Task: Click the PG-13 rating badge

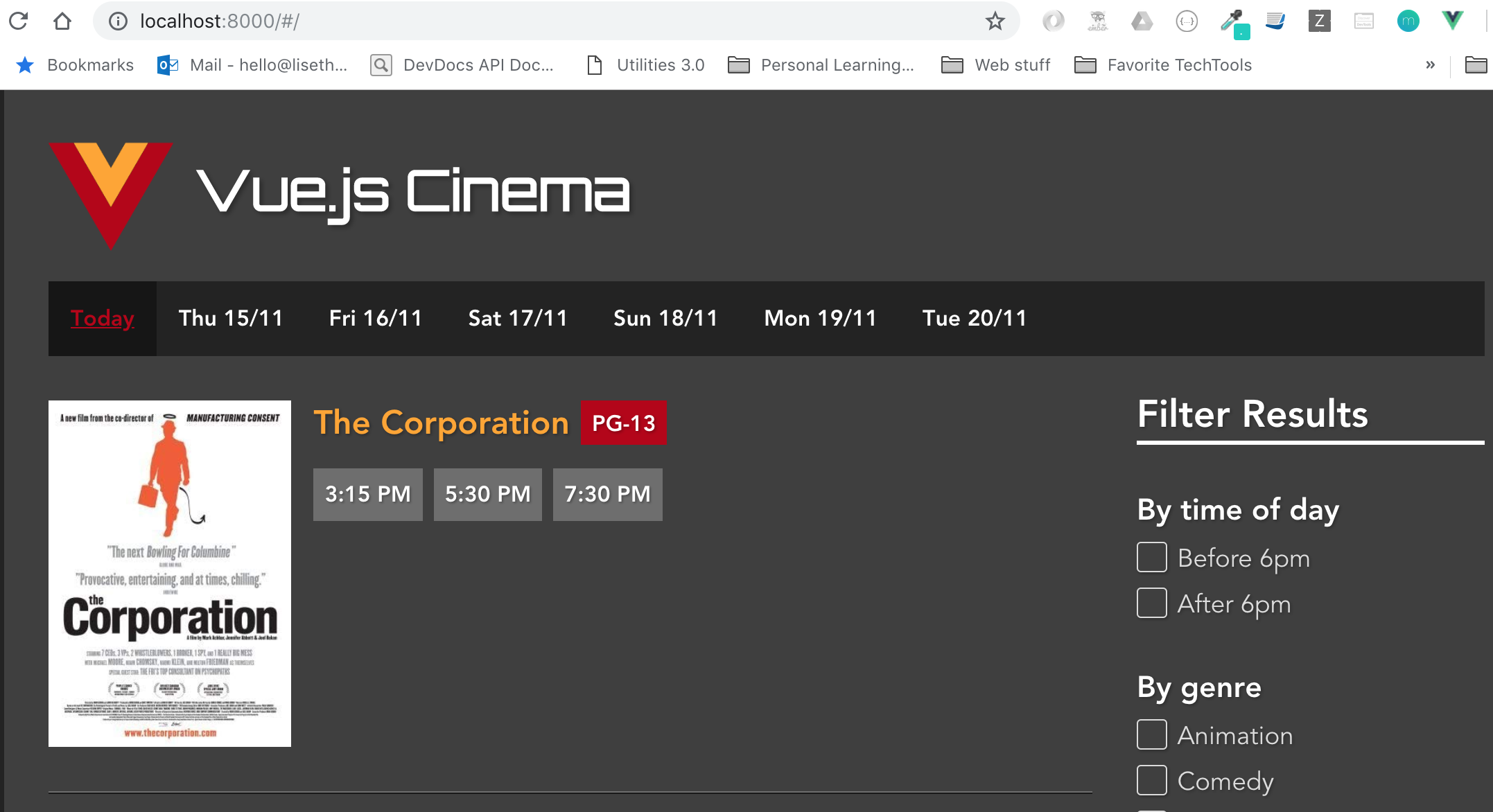Action: click(623, 423)
